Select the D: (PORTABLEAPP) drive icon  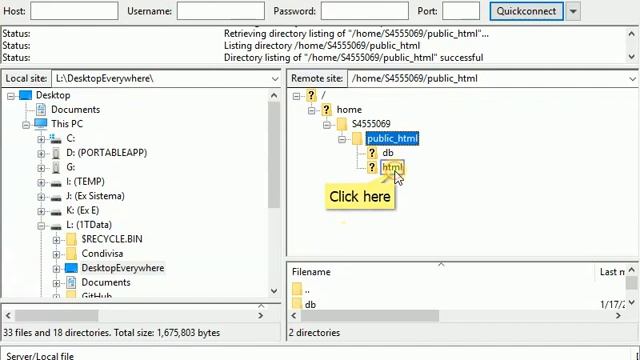pos(56,153)
